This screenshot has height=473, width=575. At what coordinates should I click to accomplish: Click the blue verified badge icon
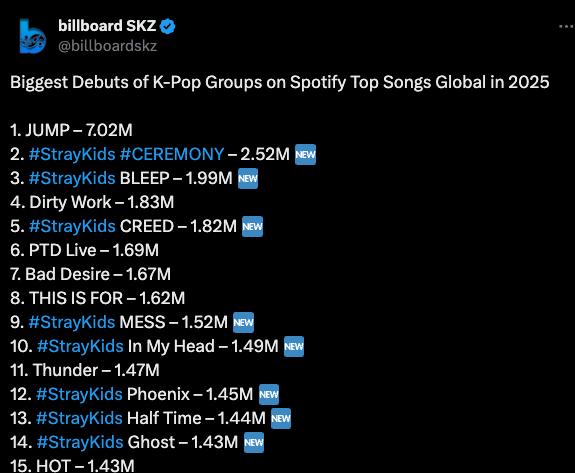[168, 26]
